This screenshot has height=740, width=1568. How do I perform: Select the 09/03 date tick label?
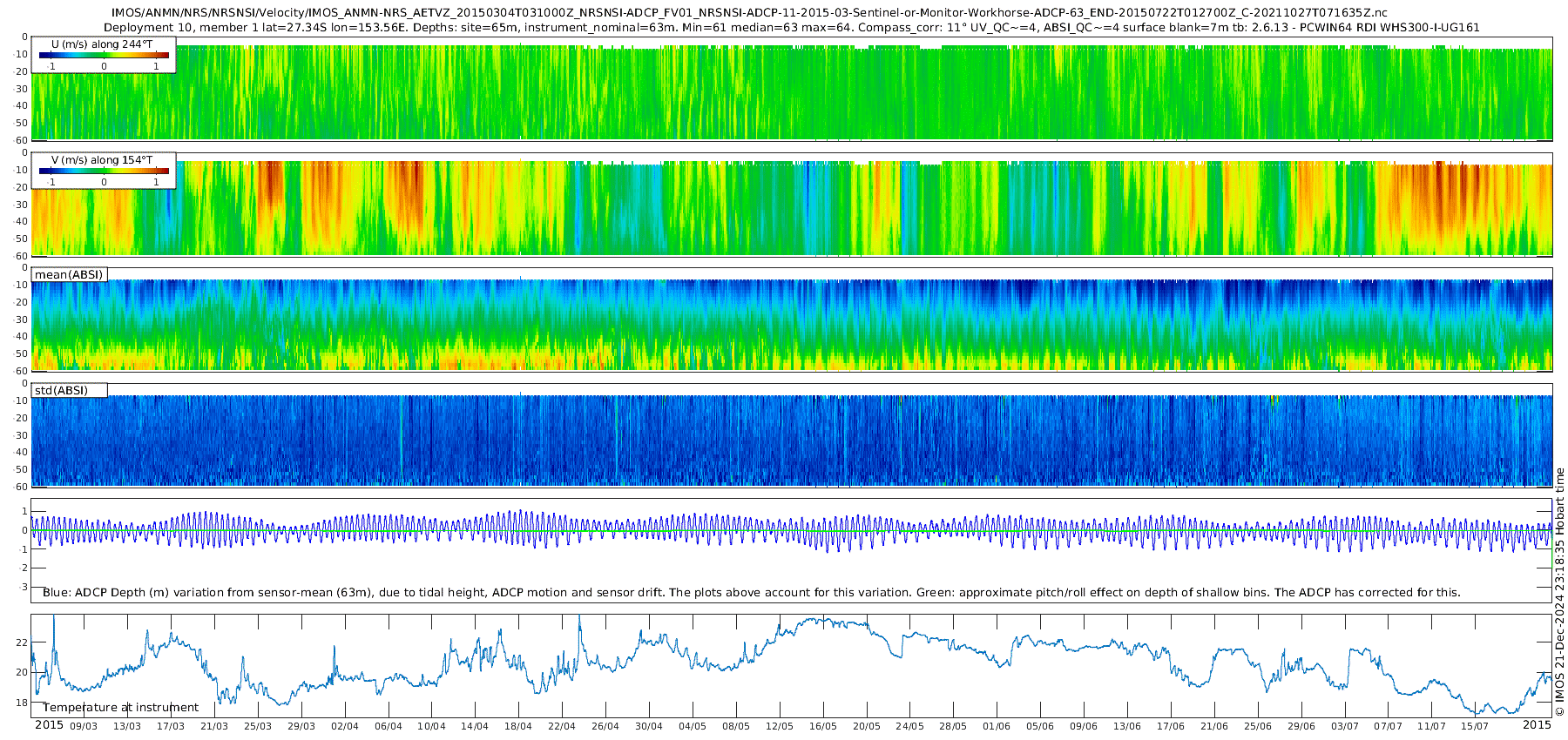click(84, 727)
